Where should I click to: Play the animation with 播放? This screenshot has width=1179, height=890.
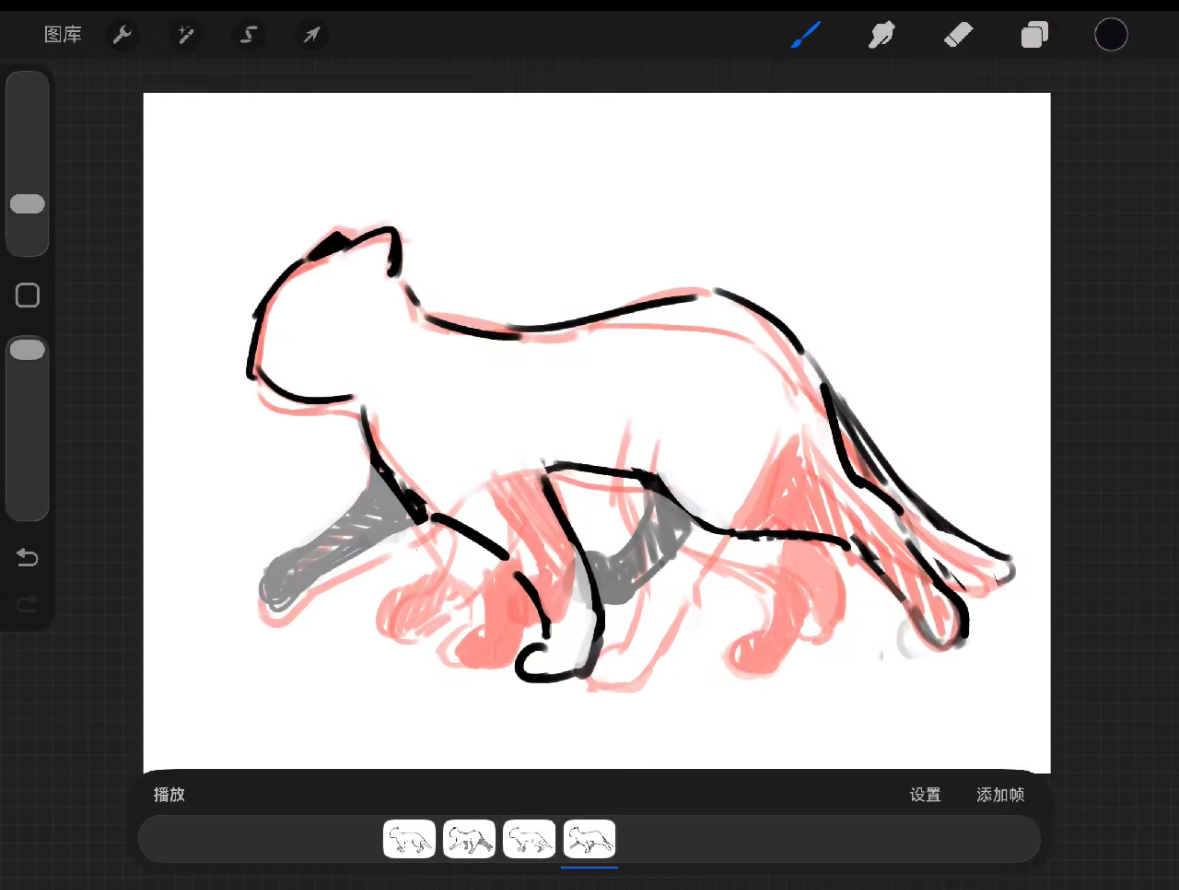tap(169, 795)
